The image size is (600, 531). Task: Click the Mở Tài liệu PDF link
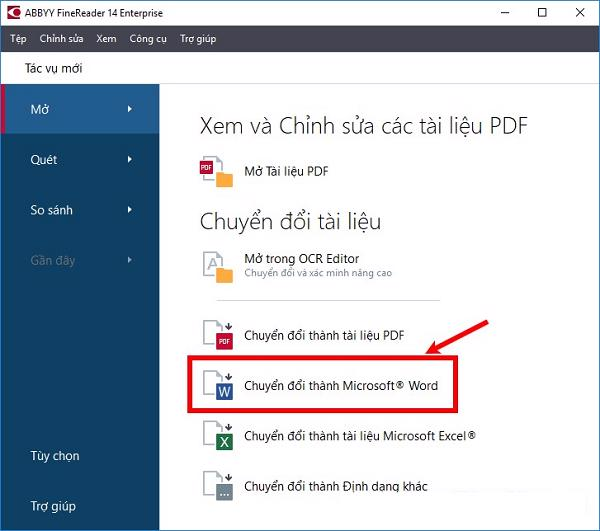[x=286, y=172]
